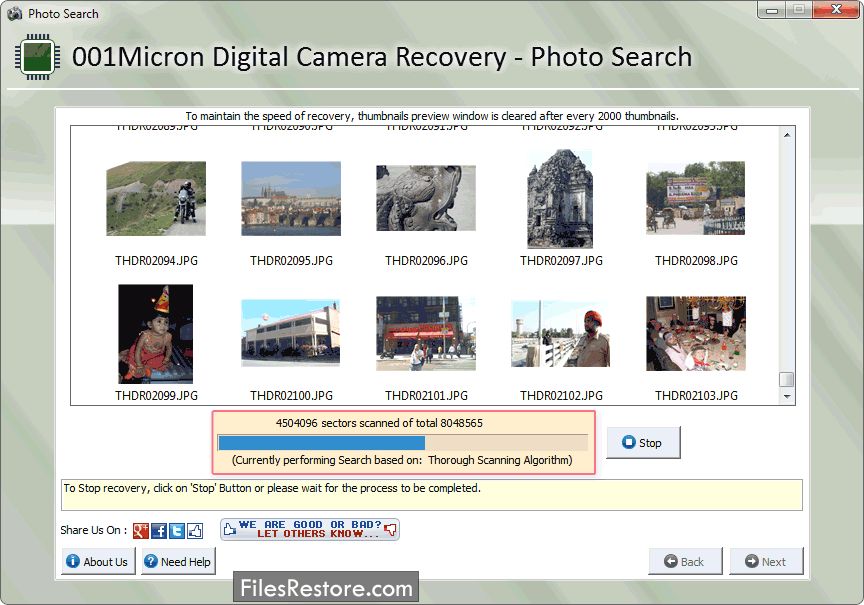Open Need Help
The image size is (864, 605).
pyautogui.click(x=178, y=561)
